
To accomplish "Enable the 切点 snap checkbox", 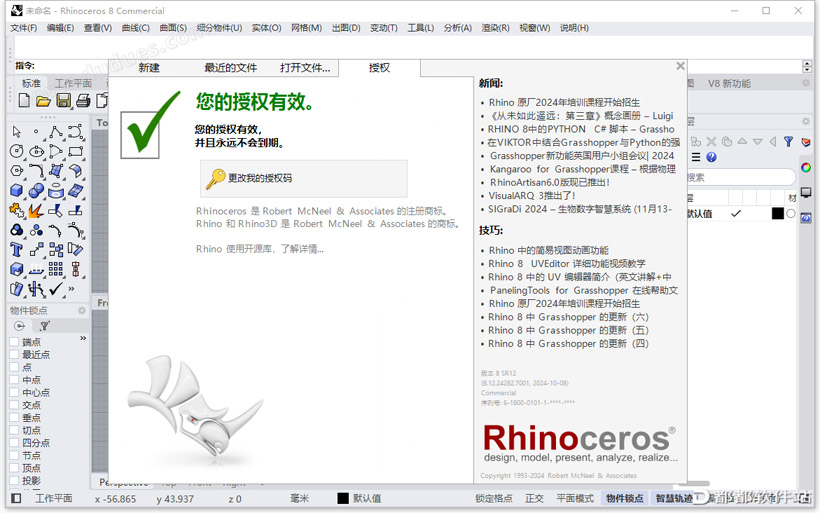I will point(14,430).
